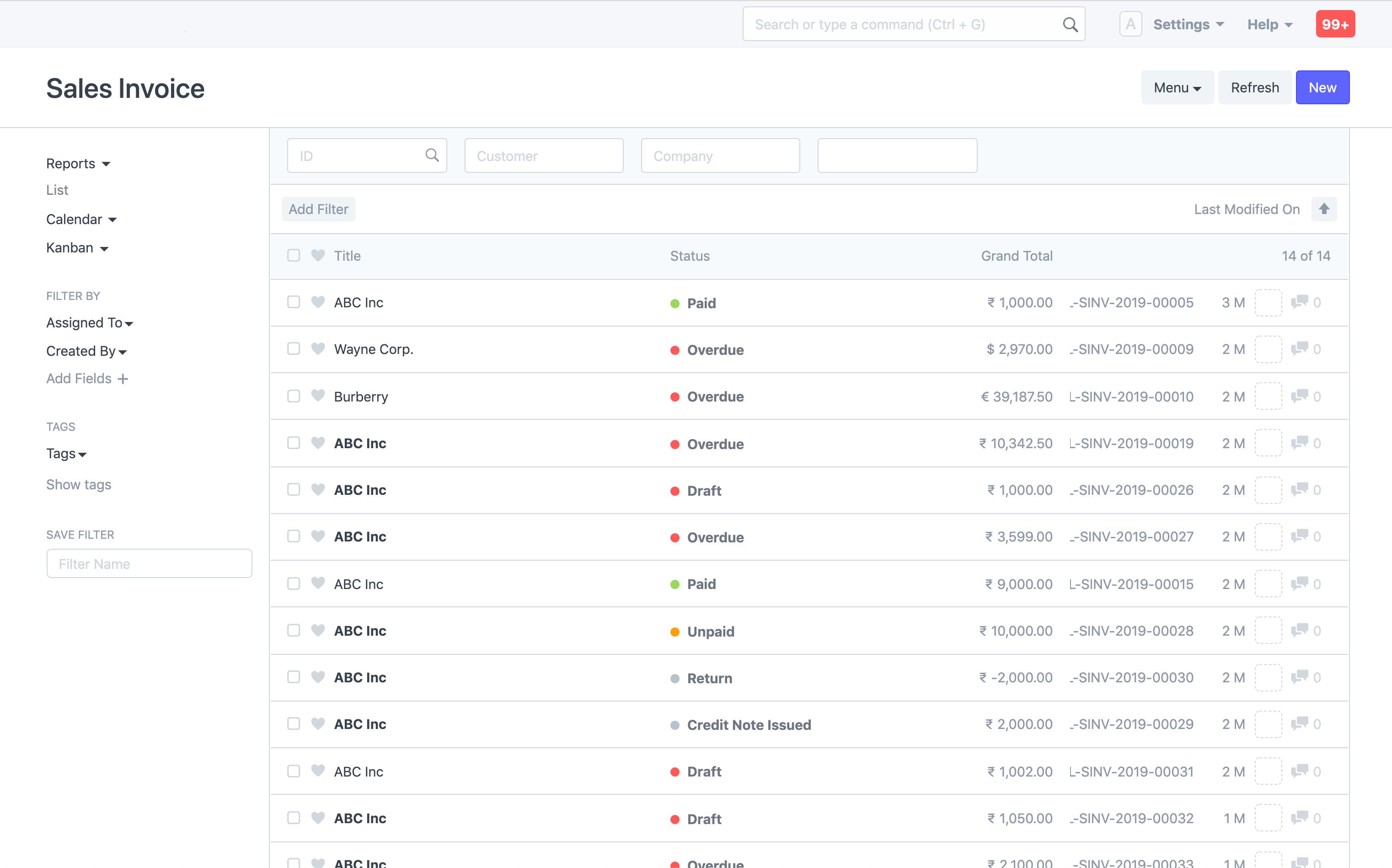
Task: Select all rows using the header checkbox
Action: pos(294,256)
